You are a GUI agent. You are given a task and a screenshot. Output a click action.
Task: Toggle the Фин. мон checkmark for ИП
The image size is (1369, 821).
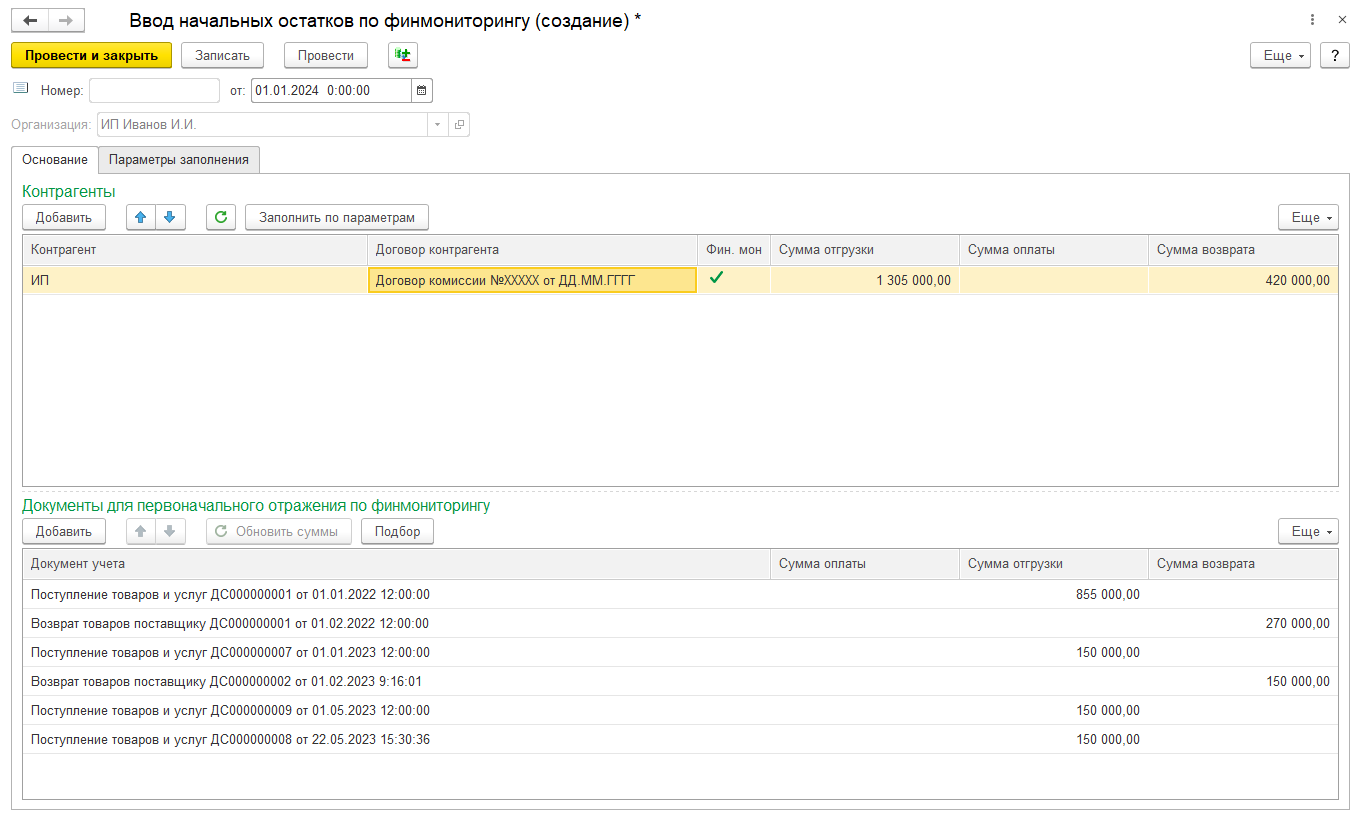pyautogui.click(x=716, y=279)
